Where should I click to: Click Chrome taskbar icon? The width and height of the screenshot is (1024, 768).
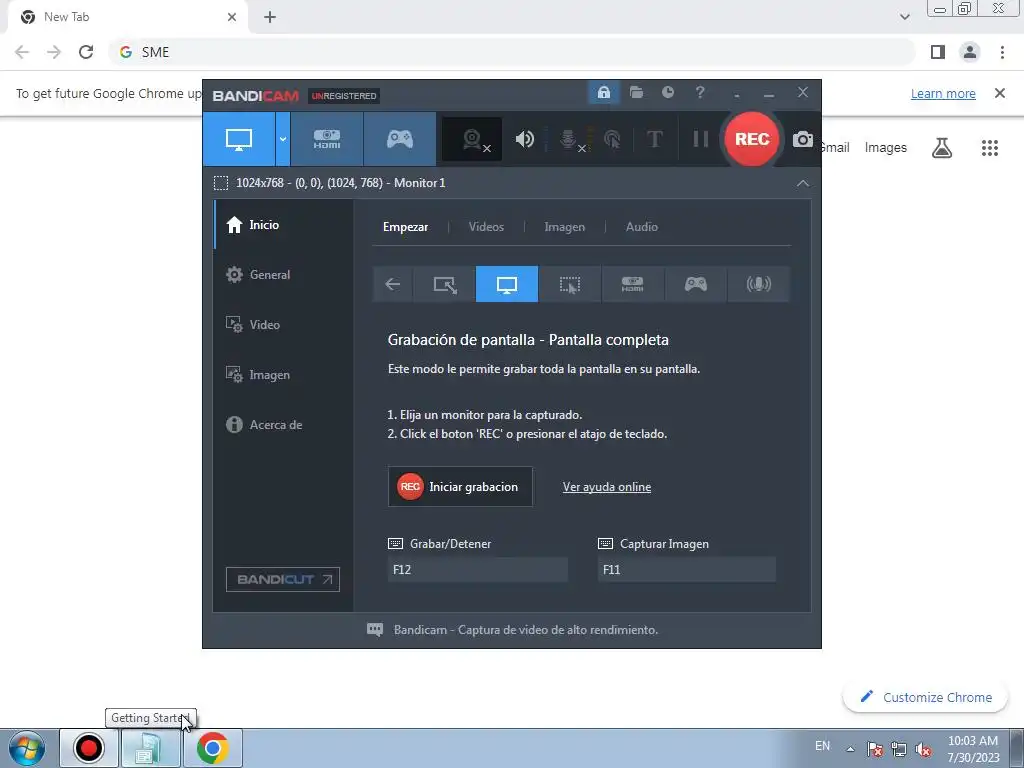pyautogui.click(x=213, y=748)
